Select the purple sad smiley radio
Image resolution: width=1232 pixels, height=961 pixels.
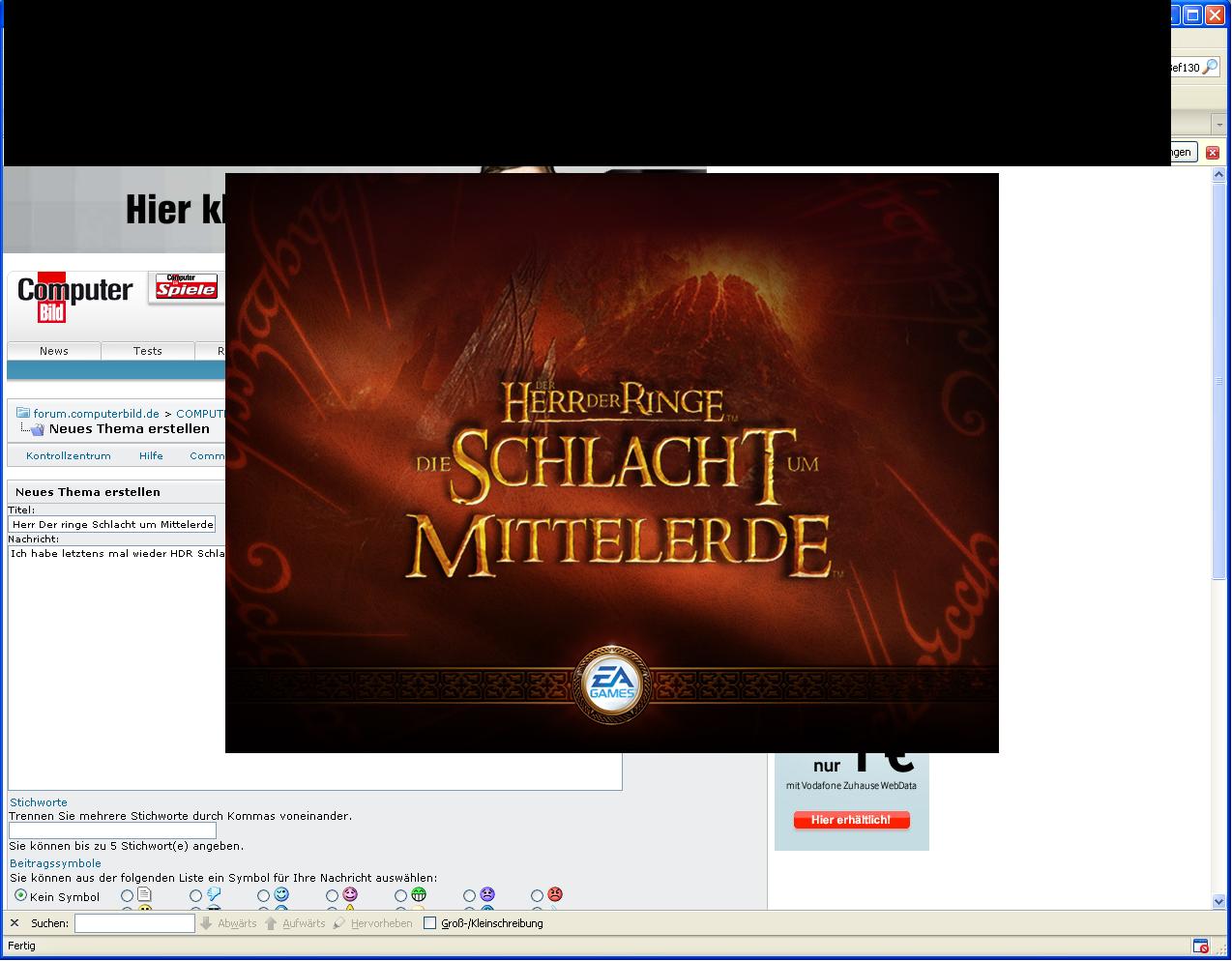[x=469, y=896]
